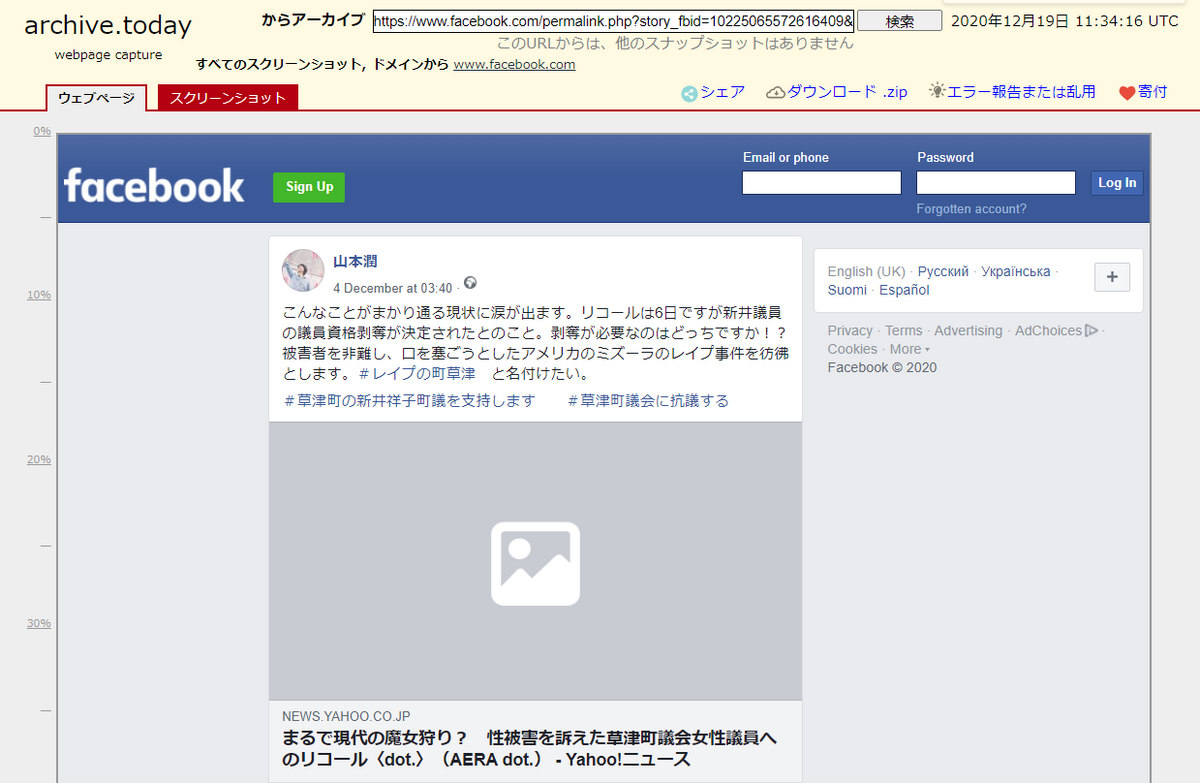Jump to the 0% page marker

point(43,131)
